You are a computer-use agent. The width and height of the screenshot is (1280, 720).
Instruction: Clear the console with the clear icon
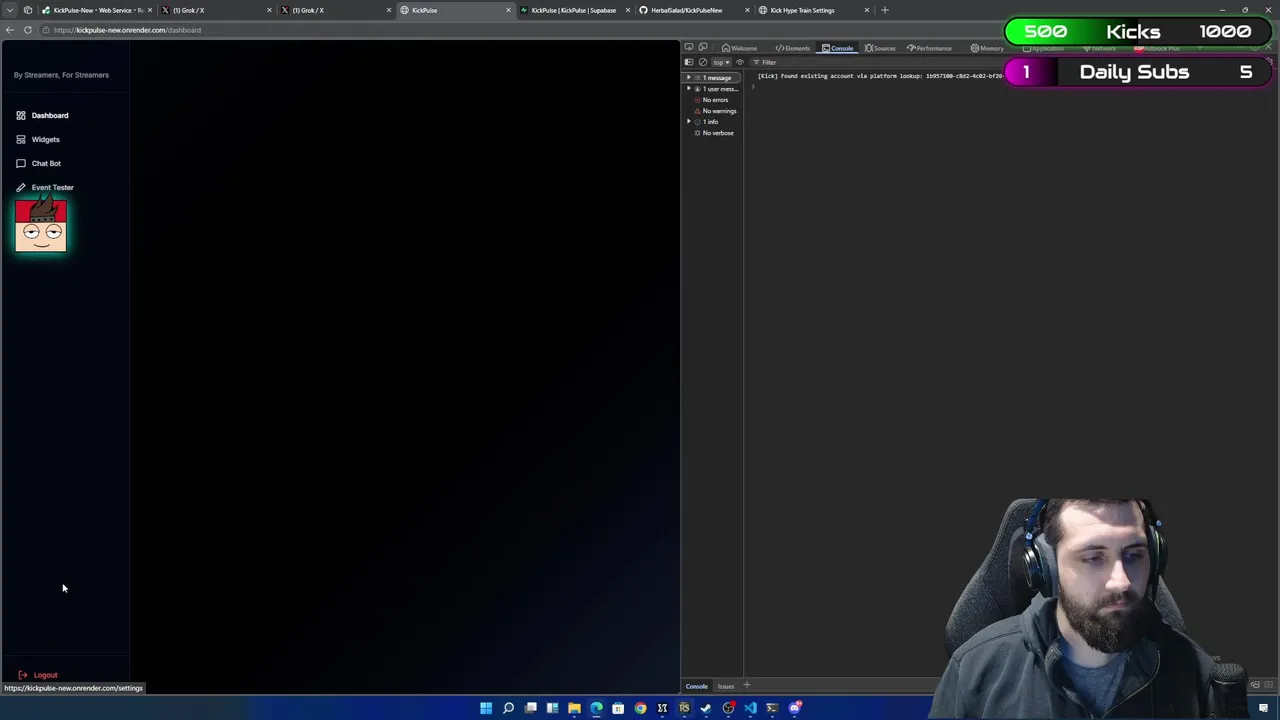click(702, 62)
